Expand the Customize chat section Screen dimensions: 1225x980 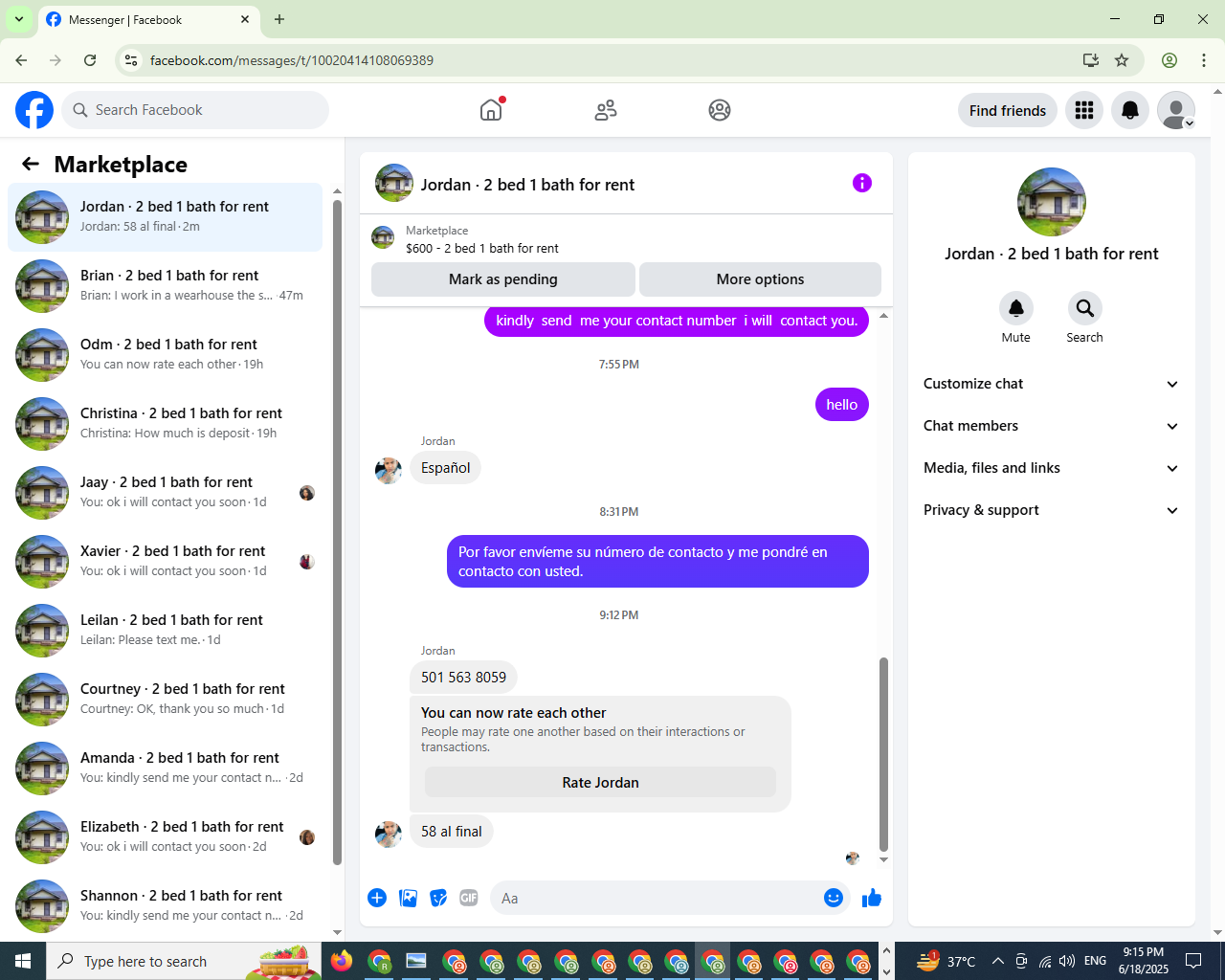1052,384
